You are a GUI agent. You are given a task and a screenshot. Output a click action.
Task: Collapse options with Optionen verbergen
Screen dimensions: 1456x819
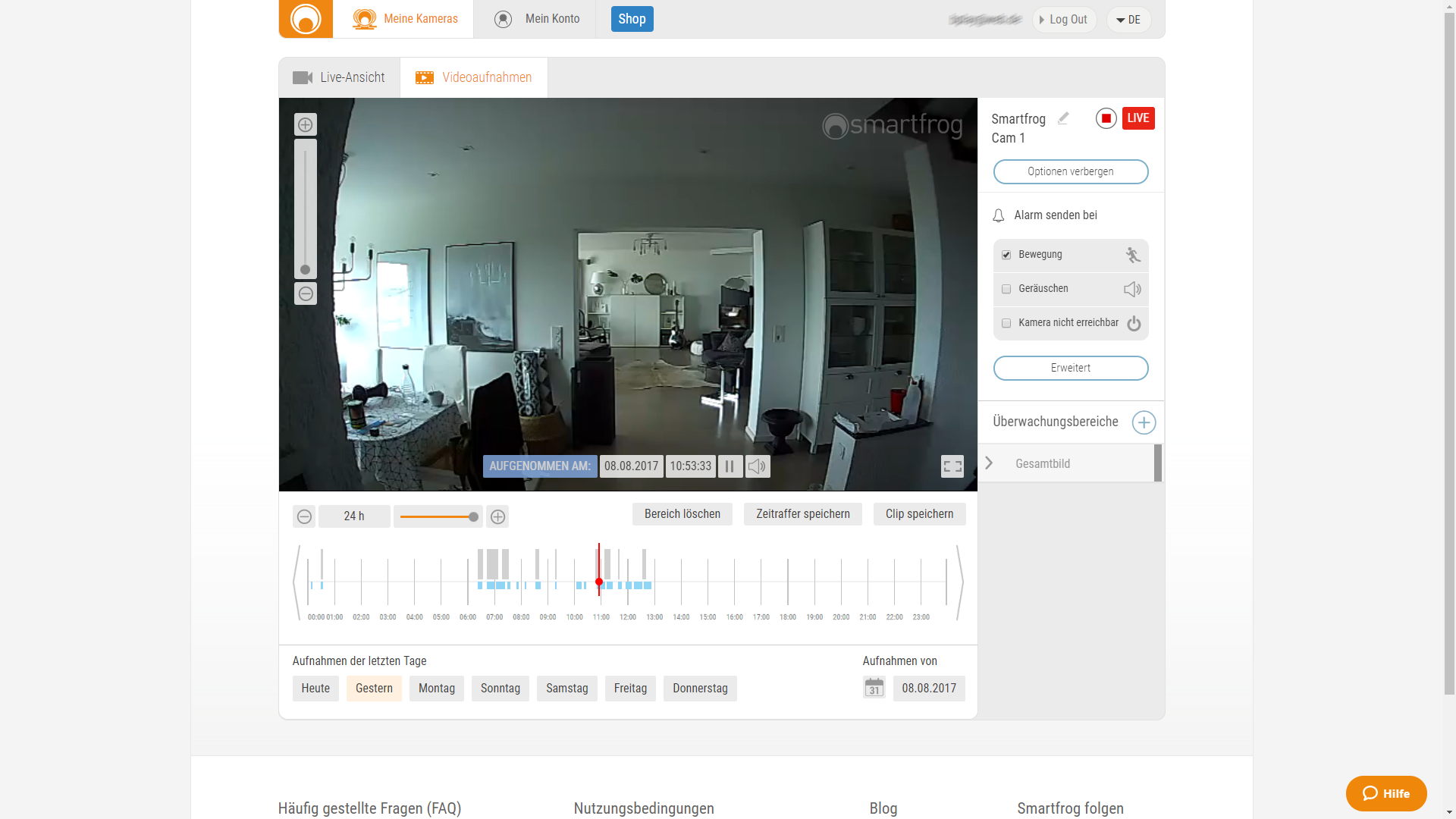(x=1070, y=171)
